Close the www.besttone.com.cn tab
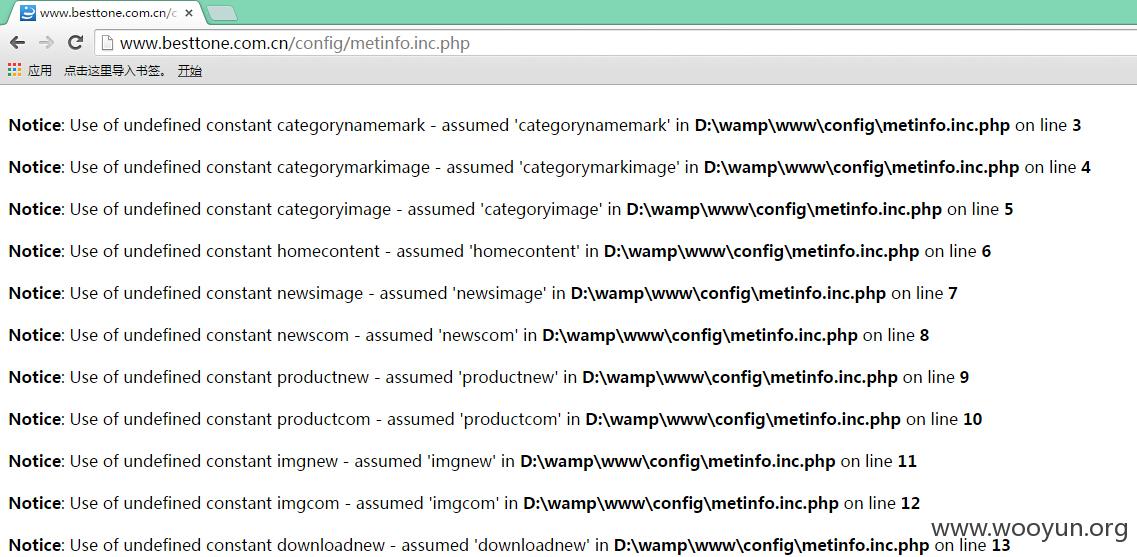 189,13
